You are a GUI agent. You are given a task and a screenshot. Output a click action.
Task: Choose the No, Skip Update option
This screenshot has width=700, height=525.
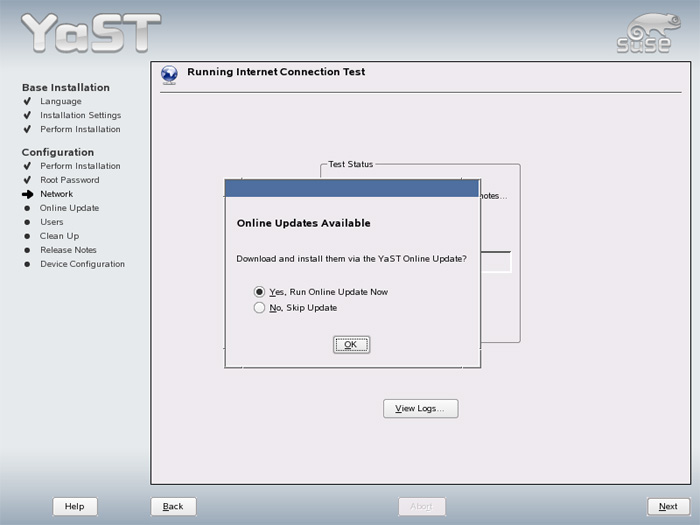[x=295, y=308]
